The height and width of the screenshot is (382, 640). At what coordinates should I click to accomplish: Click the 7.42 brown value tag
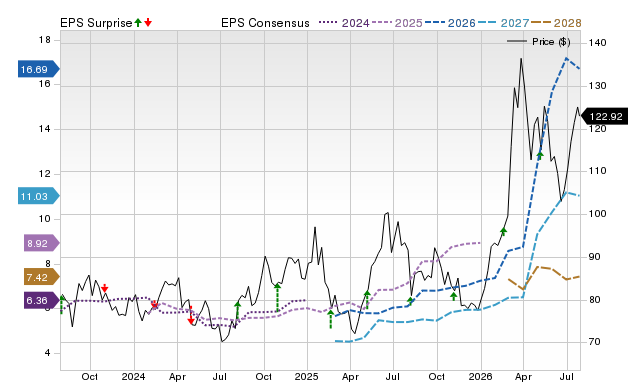coord(42,278)
